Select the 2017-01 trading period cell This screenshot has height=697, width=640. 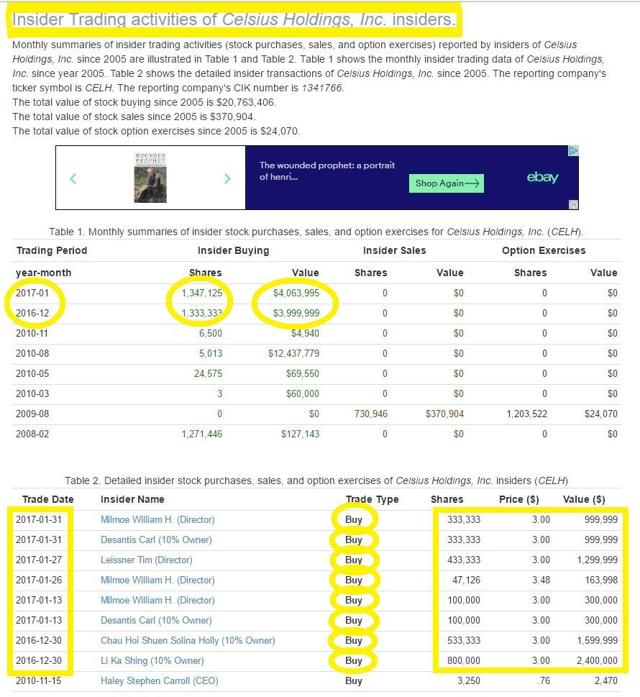point(32,293)
